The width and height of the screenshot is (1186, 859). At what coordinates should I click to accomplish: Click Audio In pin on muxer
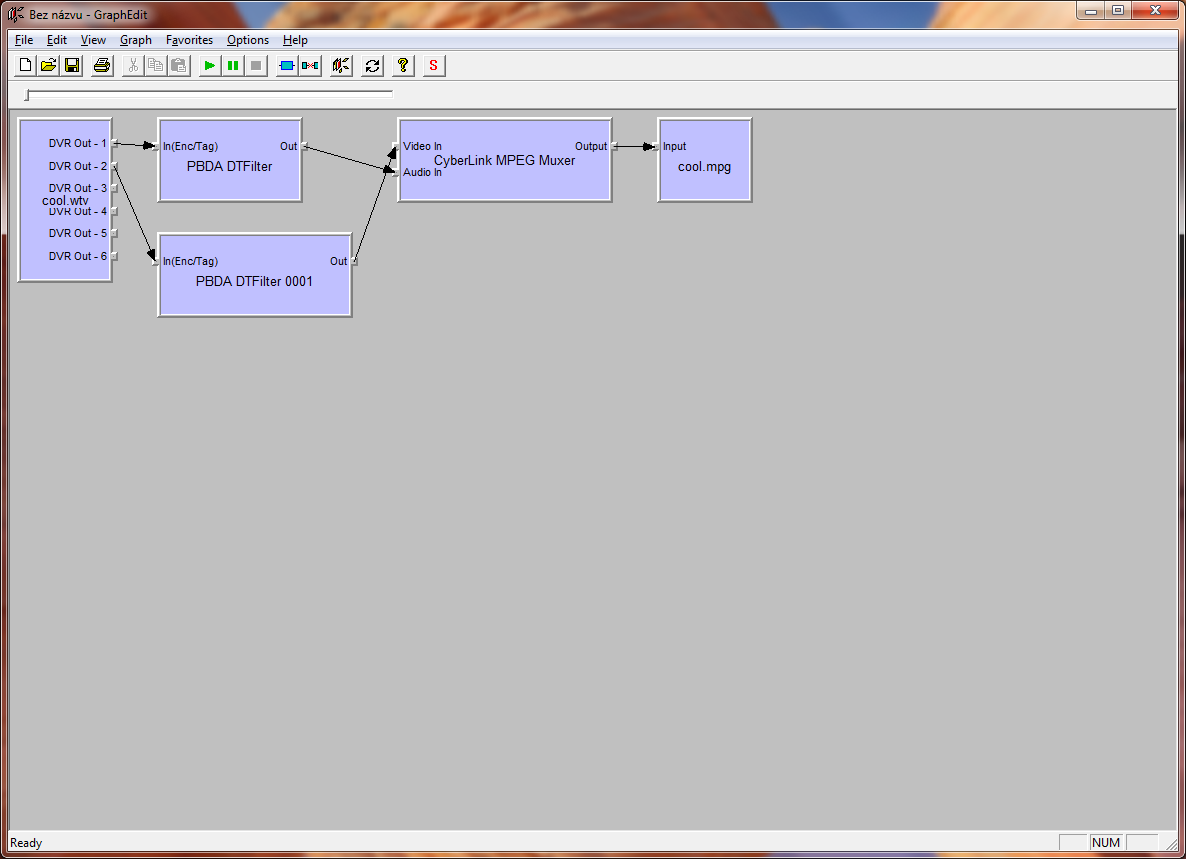[396, 172]
